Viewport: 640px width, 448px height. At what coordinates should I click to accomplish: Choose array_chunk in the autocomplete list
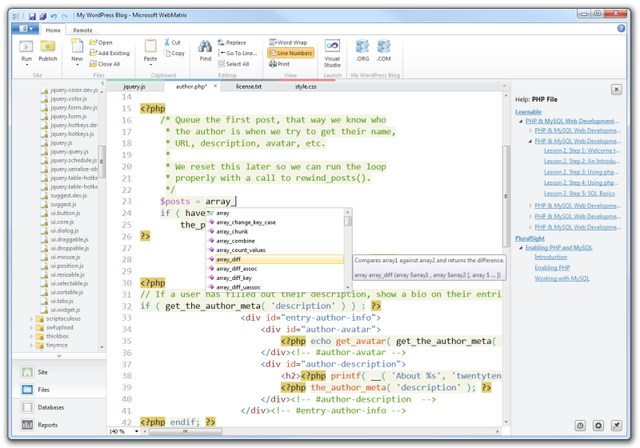[276, 231]
